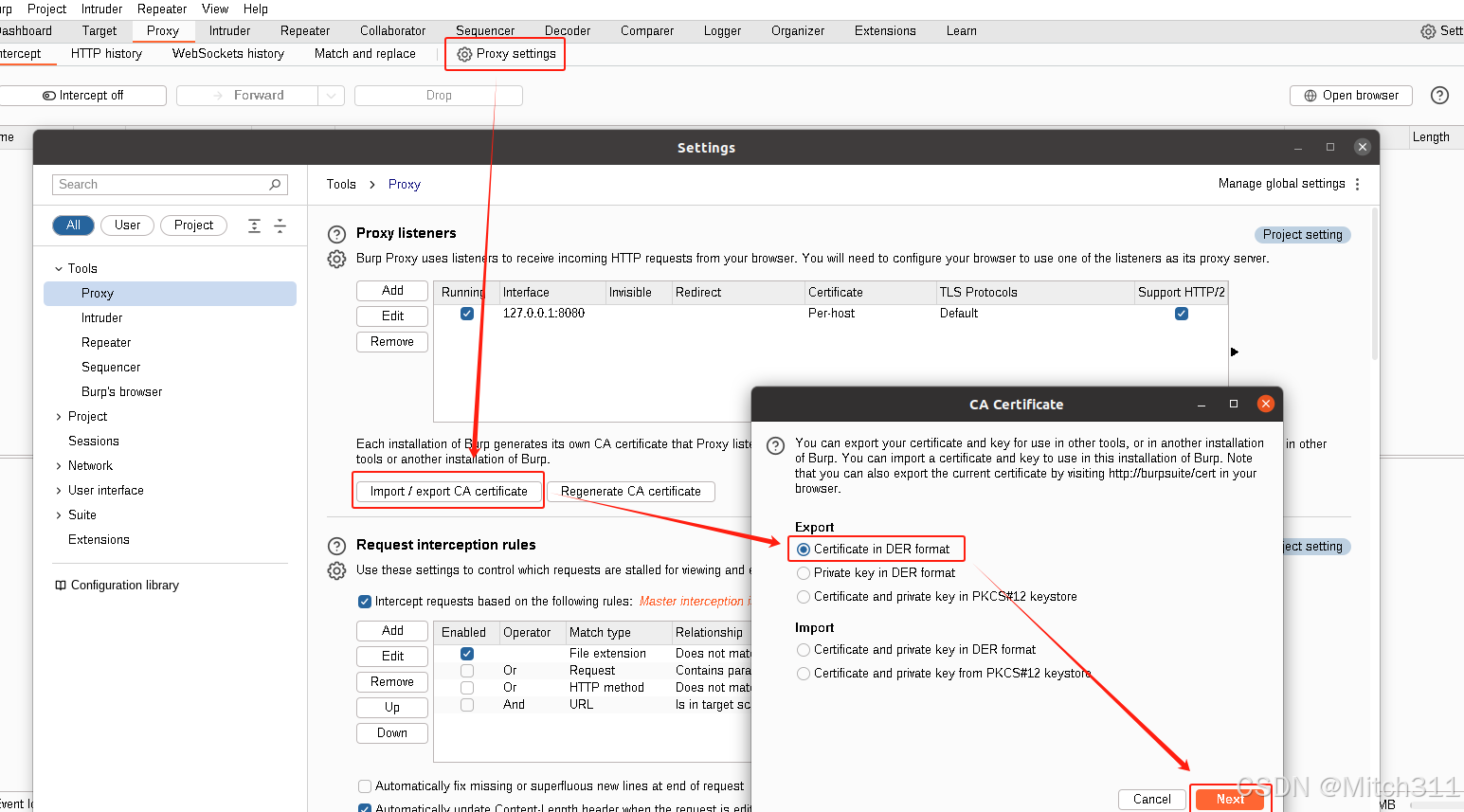Open Match and replace tab
Image resolution: width=1464 pixels, height=812 pixels.
point(365,54)
